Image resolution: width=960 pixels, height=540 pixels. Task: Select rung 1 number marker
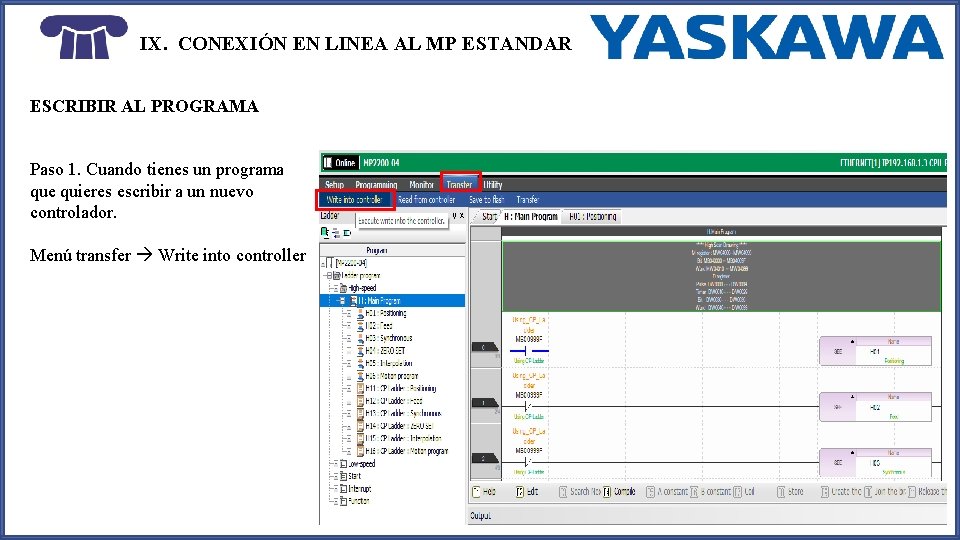(484, 403)
